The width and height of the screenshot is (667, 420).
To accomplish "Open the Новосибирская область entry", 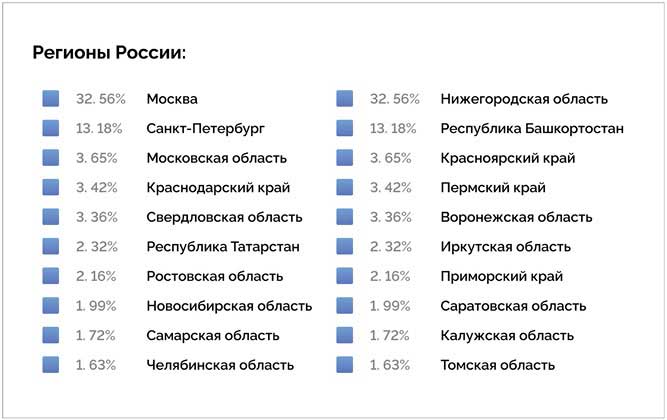I will click(x=229, y=306).
